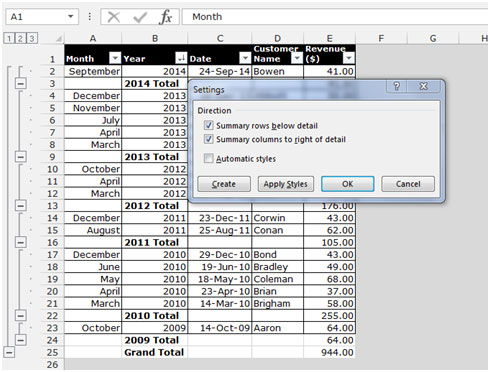Screen dimensions: 490x372
Task: Select the Grand Total cell
Action: [155, 352]
